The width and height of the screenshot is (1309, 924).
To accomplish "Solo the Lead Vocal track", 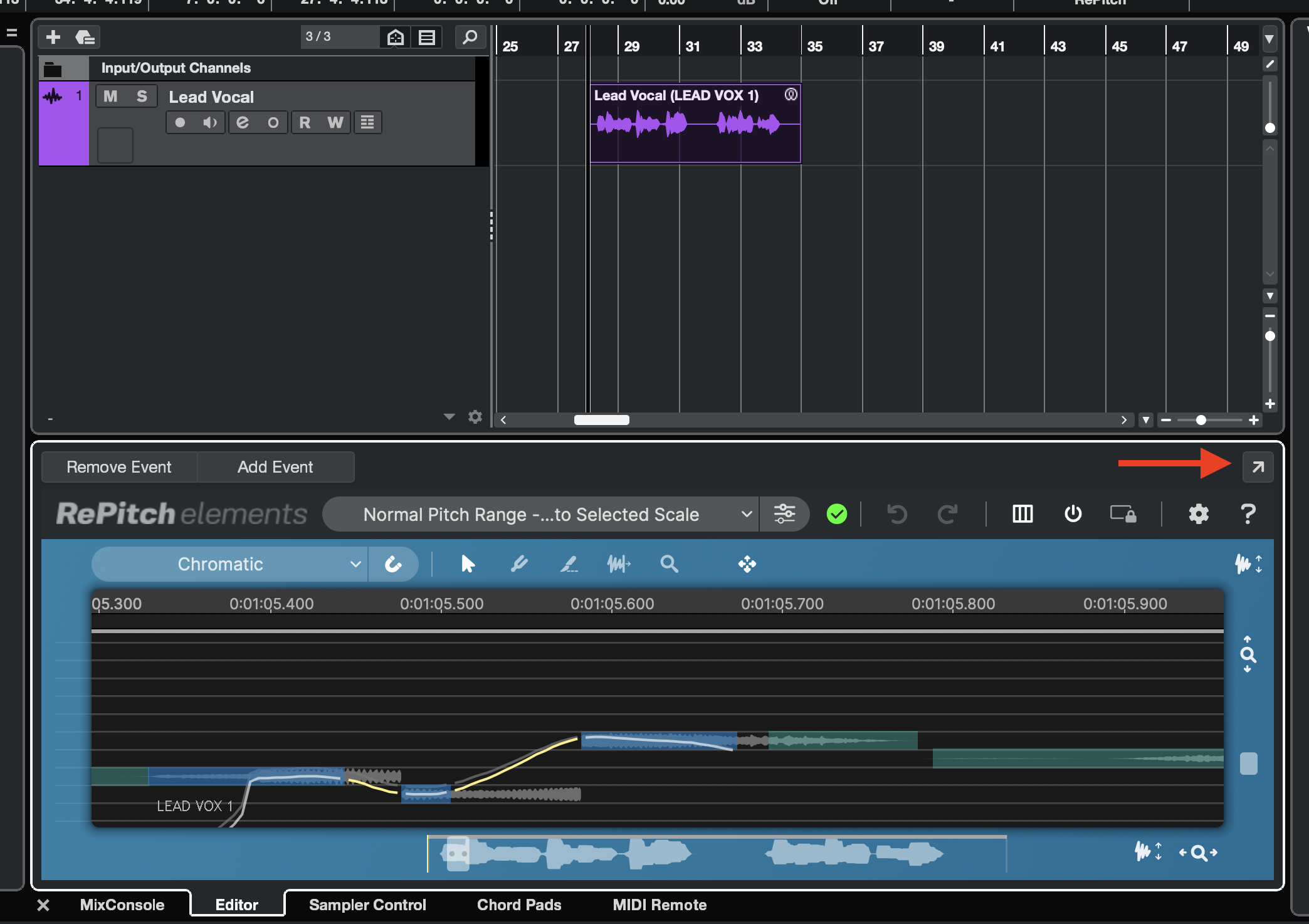I will [x=142, y=96].
